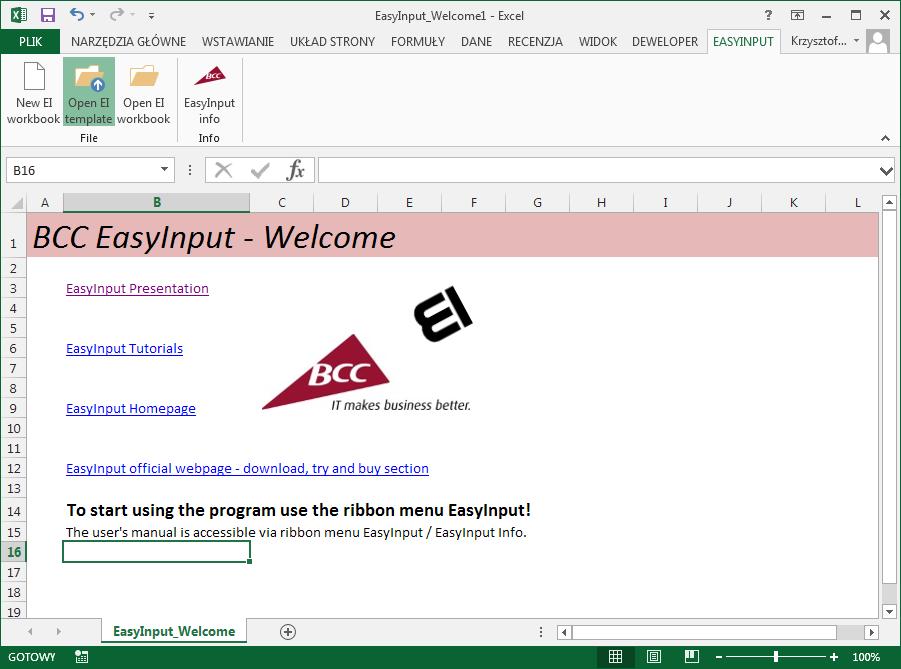Add a new sheet with plus icon
The image size is (901, 669).
[x=288, y=632]
